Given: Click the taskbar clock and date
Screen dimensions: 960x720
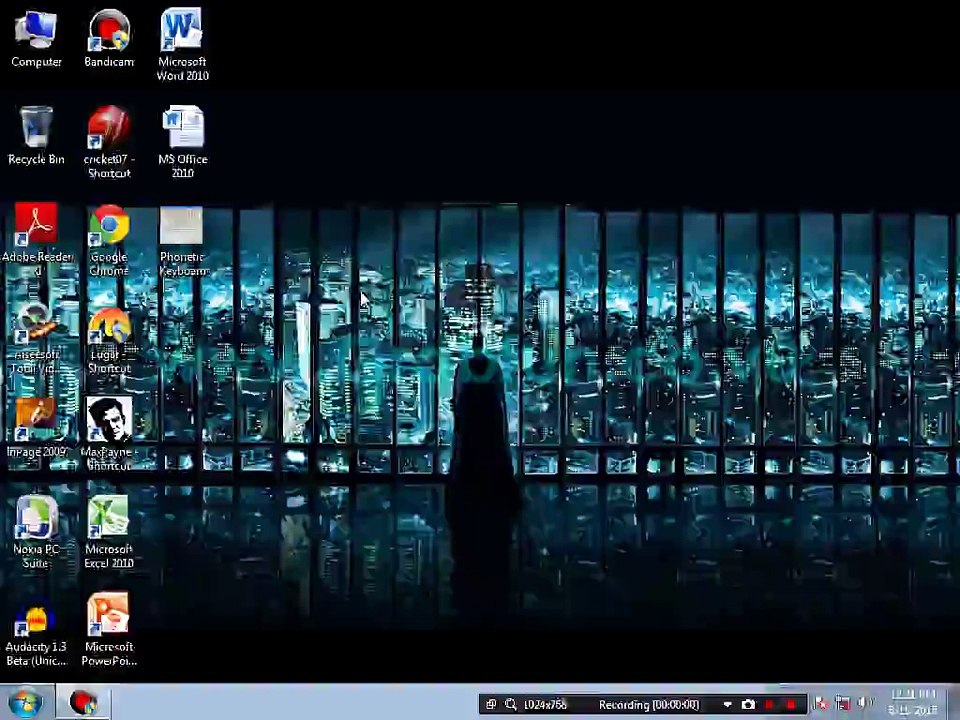Looking at the screenshot, I should (x=913, y=702).
